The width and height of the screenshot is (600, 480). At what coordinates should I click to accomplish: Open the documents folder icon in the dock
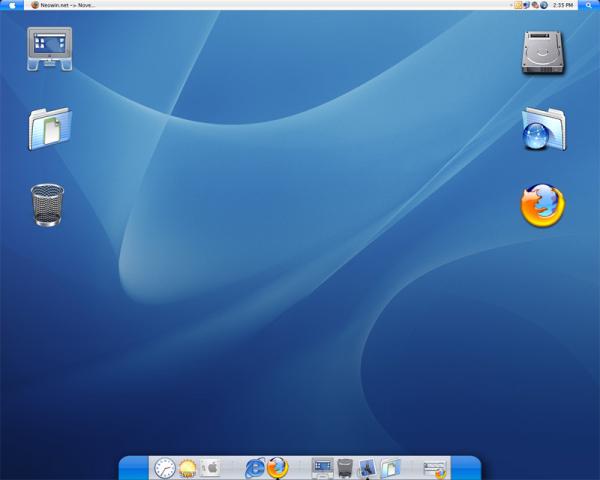390,468
